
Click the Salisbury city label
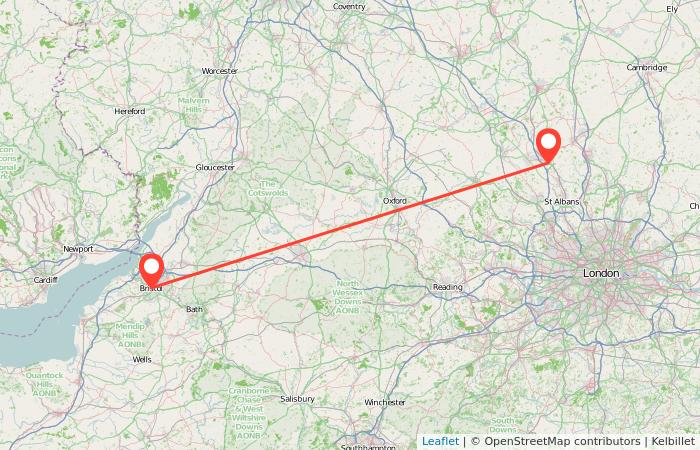pos(297,399)
